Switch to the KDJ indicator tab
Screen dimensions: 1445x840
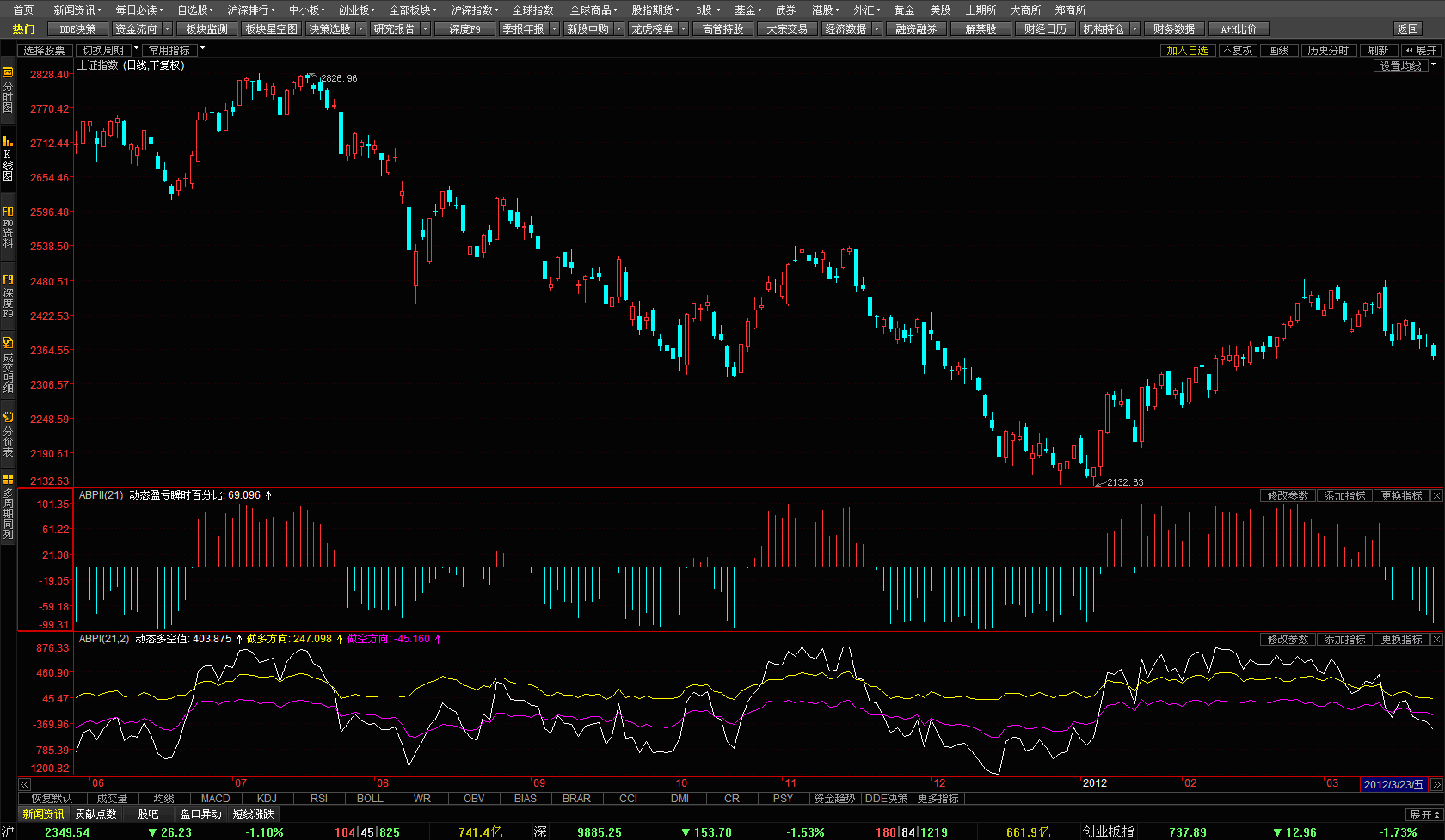(267, 799)
